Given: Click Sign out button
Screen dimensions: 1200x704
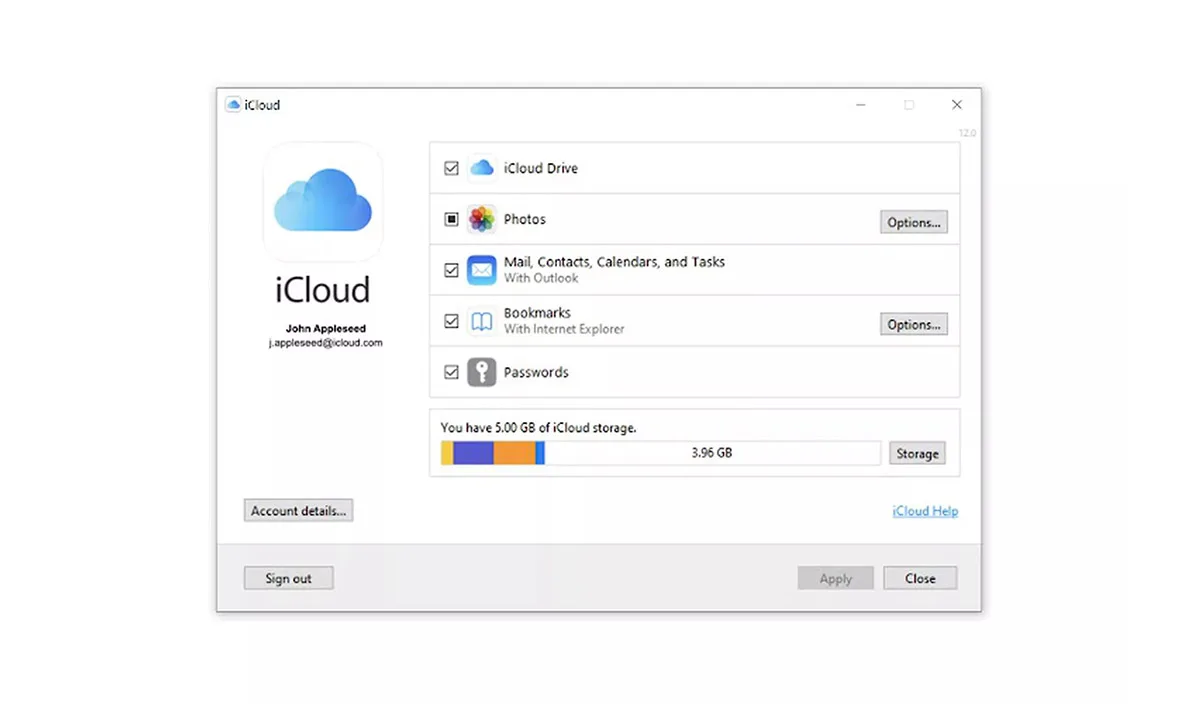Looking at the screenshot, I should coord(288,578).
